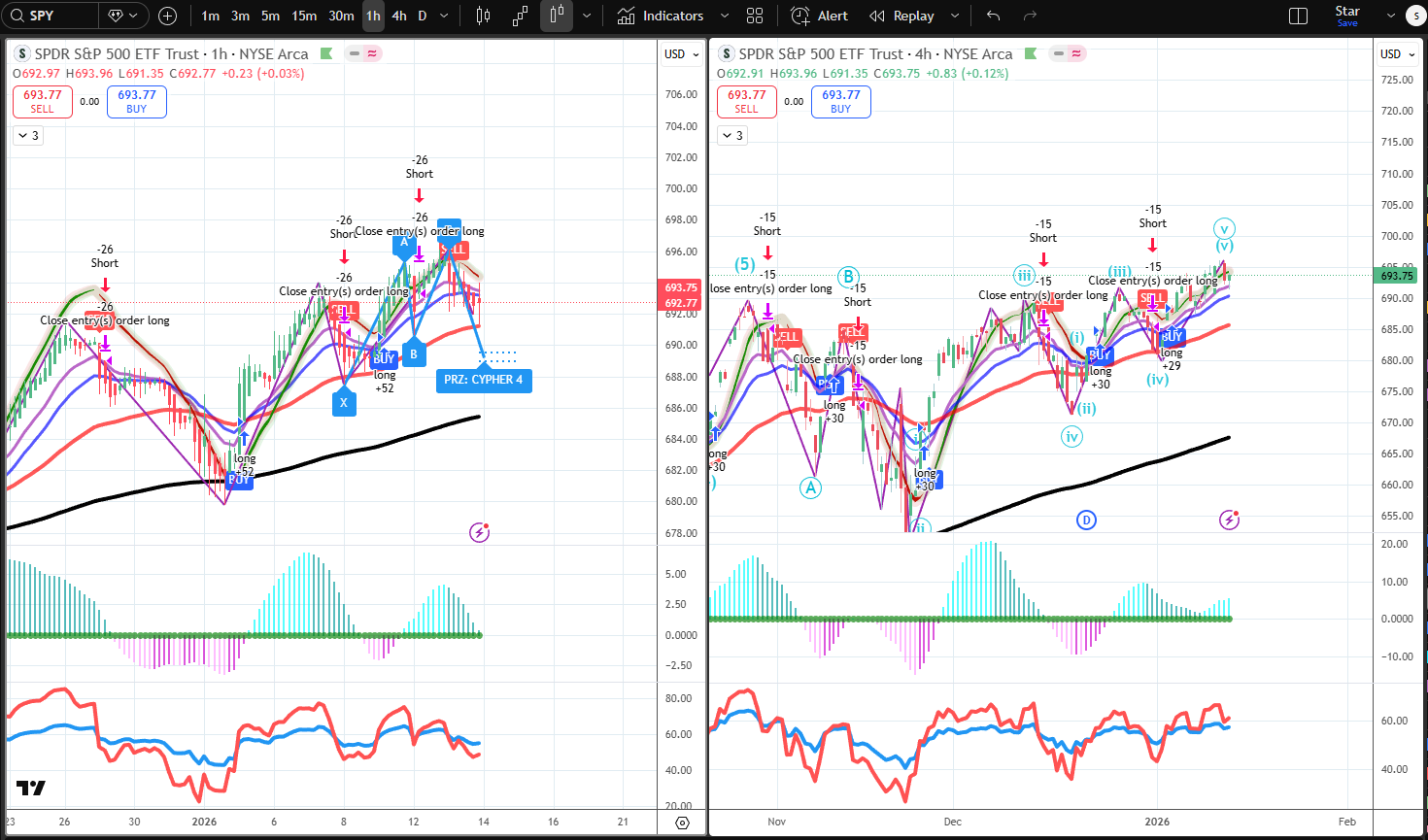Click the green flag icon on 1h chart
Viewport: 1428px width, 840px height.
click(x=326, y=53)
